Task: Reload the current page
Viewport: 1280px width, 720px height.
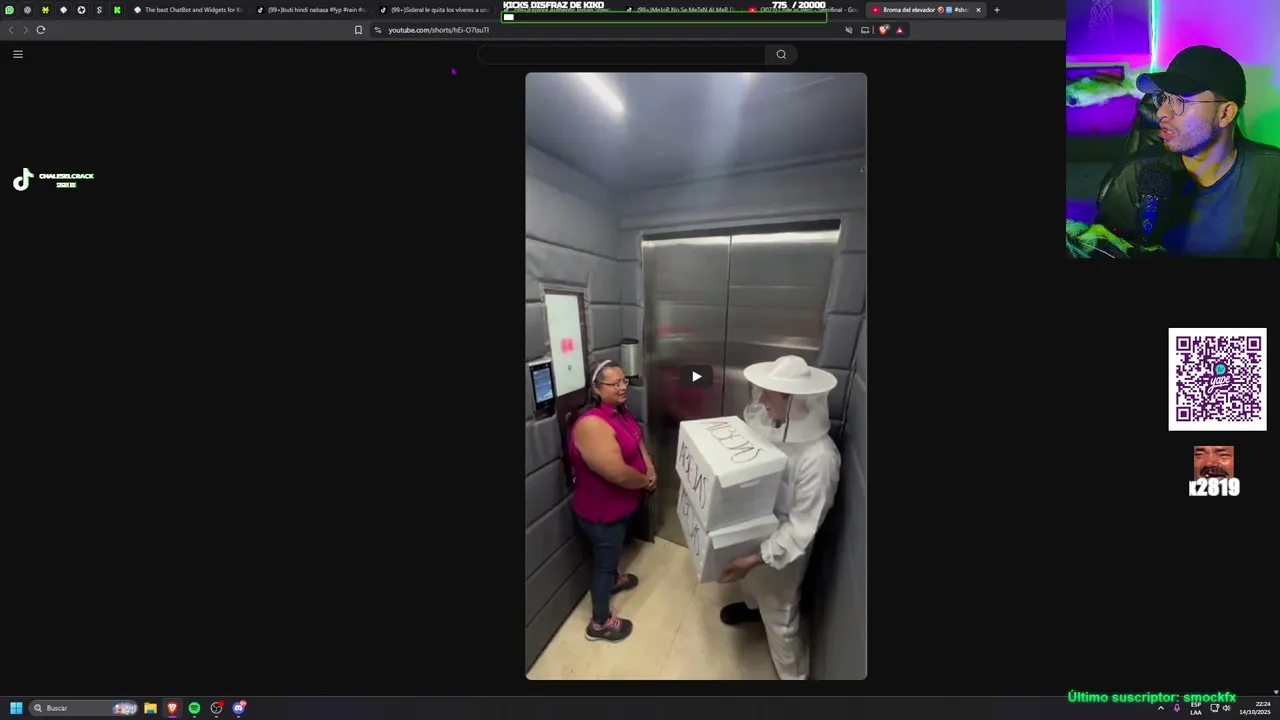Action: coord(41,30)
